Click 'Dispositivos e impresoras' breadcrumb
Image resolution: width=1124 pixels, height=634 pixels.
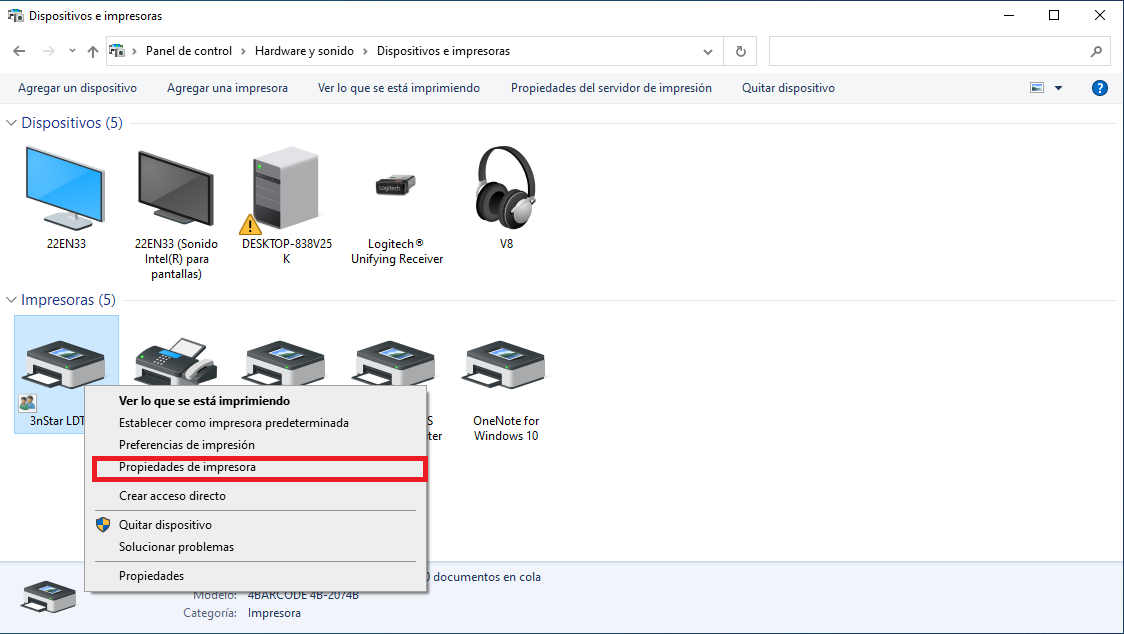coord(444,51)
